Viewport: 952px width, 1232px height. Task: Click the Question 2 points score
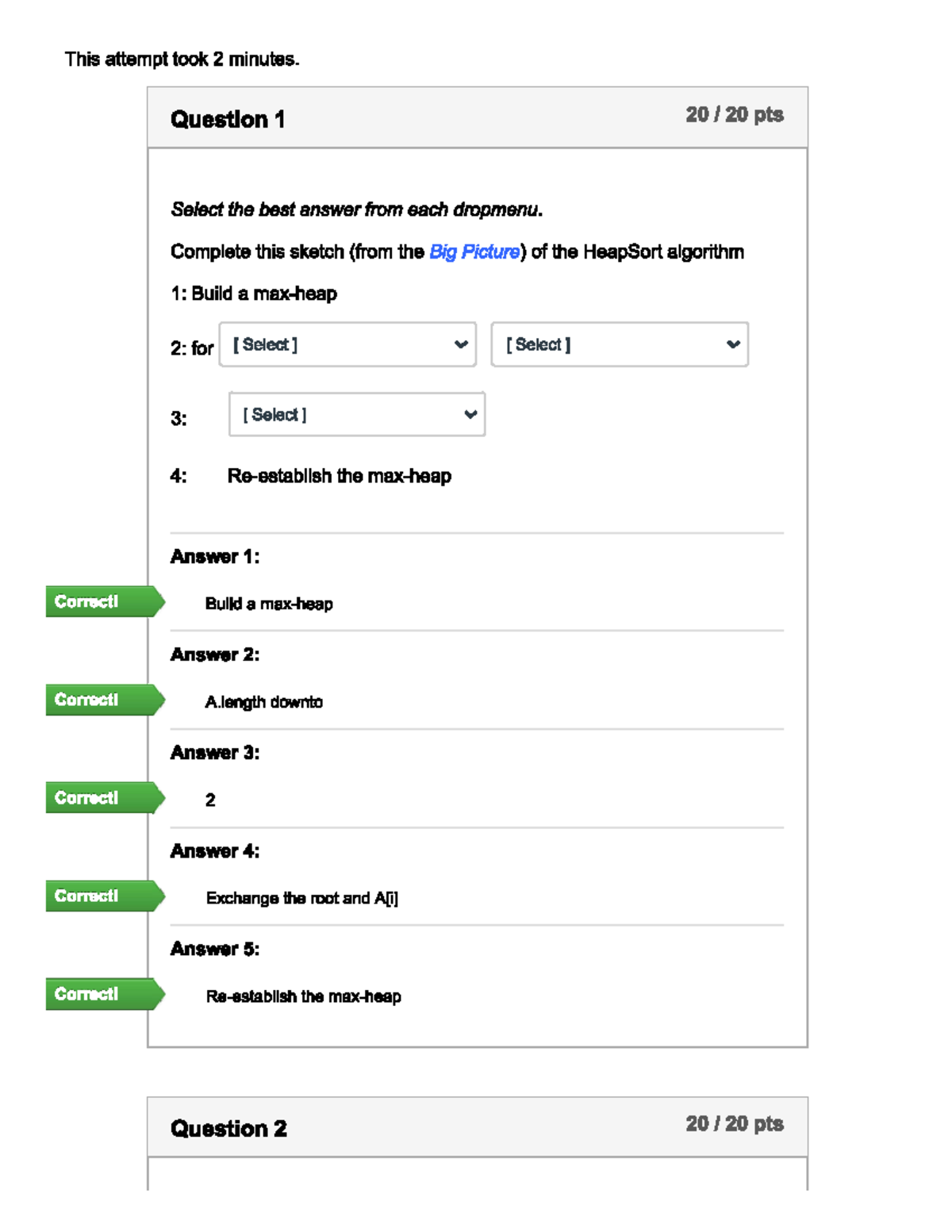click(x=734, y=1124)
